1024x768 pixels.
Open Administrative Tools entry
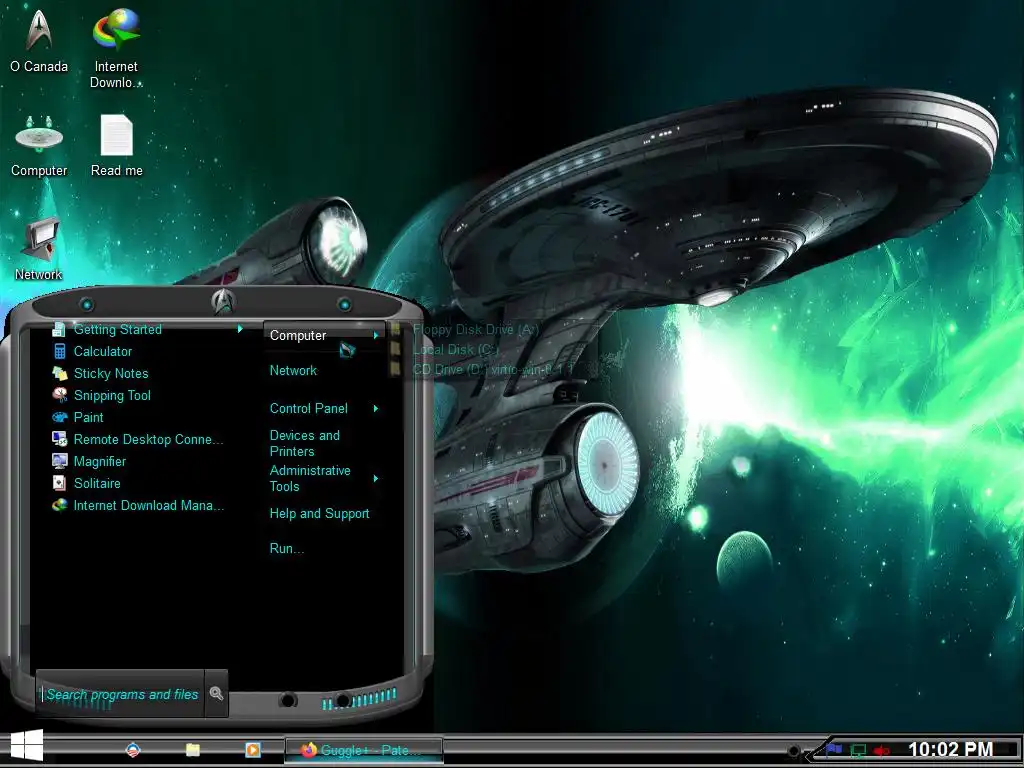[310, 478]
